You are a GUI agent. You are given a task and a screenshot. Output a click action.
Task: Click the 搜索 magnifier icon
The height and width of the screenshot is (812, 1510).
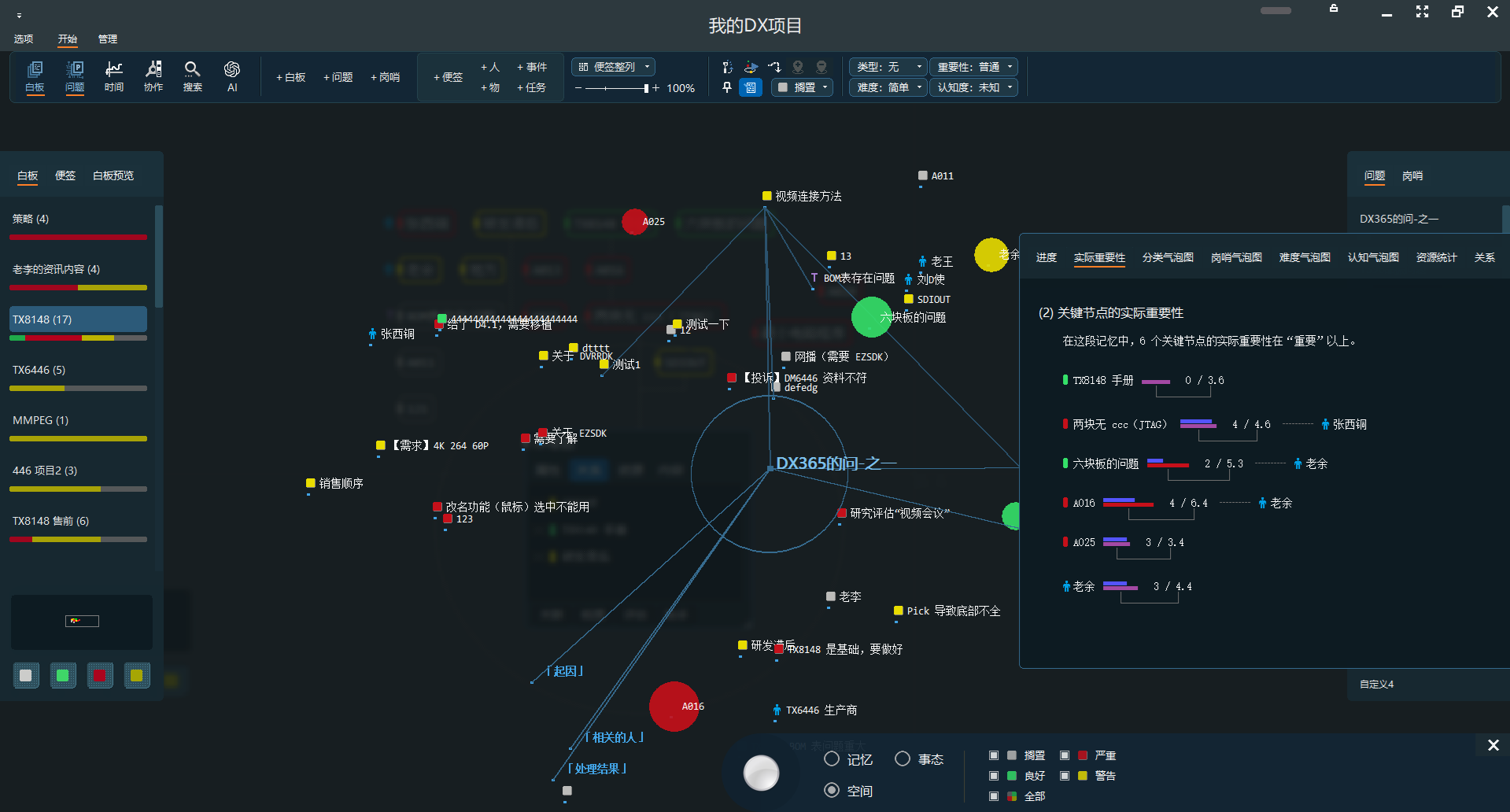click(x=193, y=76)
